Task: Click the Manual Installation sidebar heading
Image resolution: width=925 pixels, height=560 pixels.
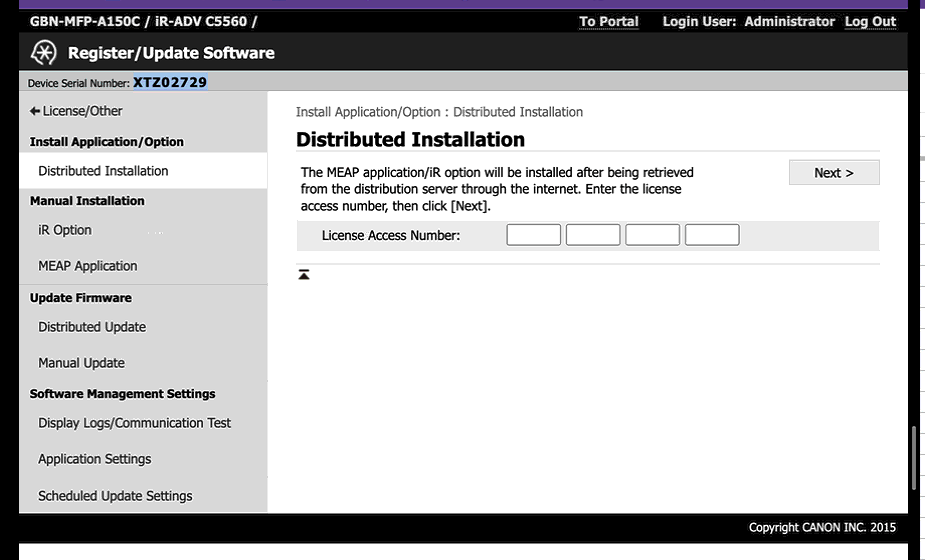Action: [x=87, y=201]
